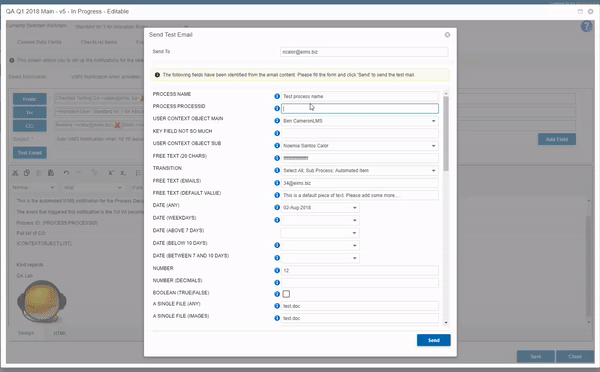Open the DATE (ANY) date picker dropdown
The height and width of the screenshot is (372, 600).
point(355,208)
